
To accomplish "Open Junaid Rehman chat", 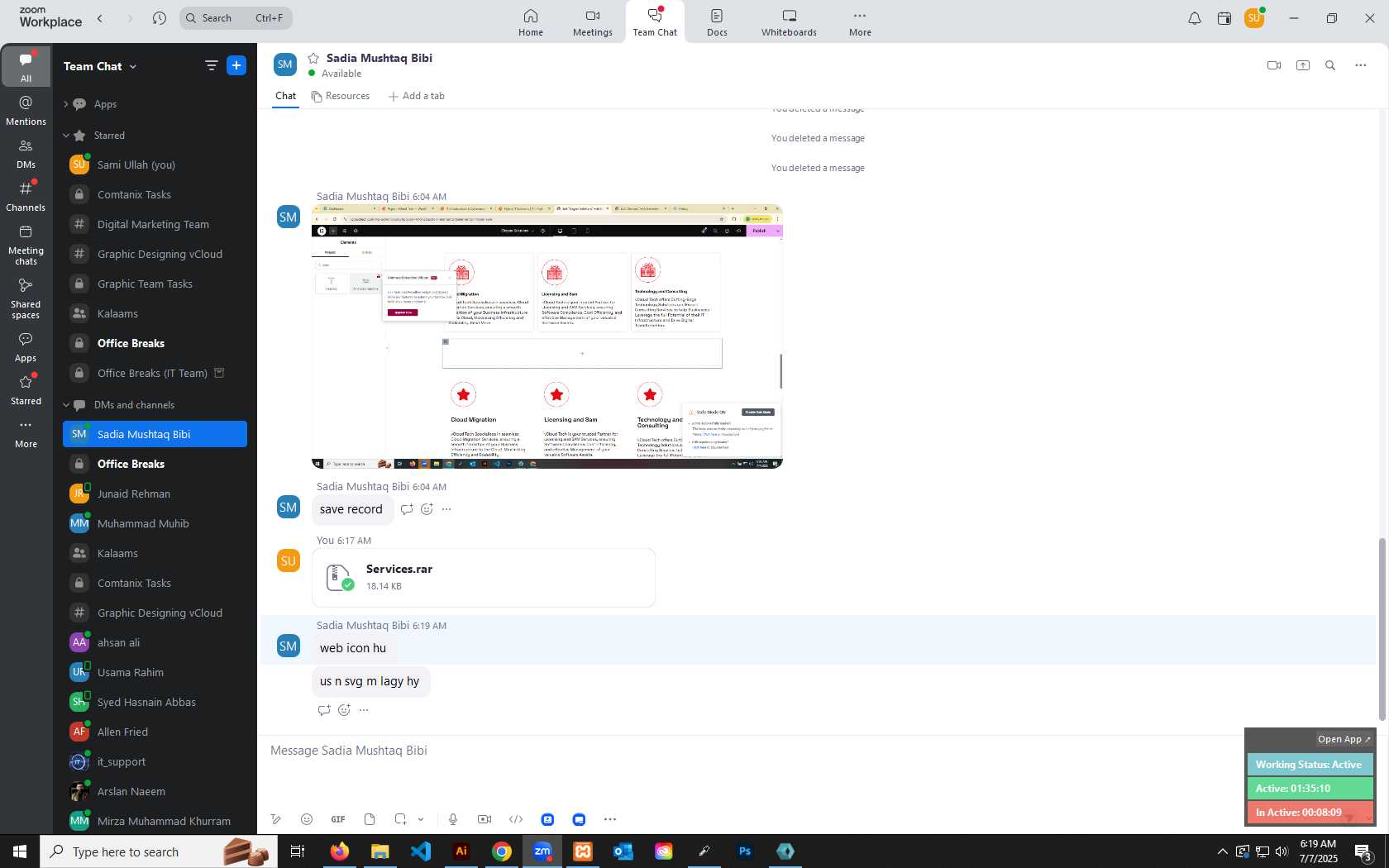I will pos(155,494).
